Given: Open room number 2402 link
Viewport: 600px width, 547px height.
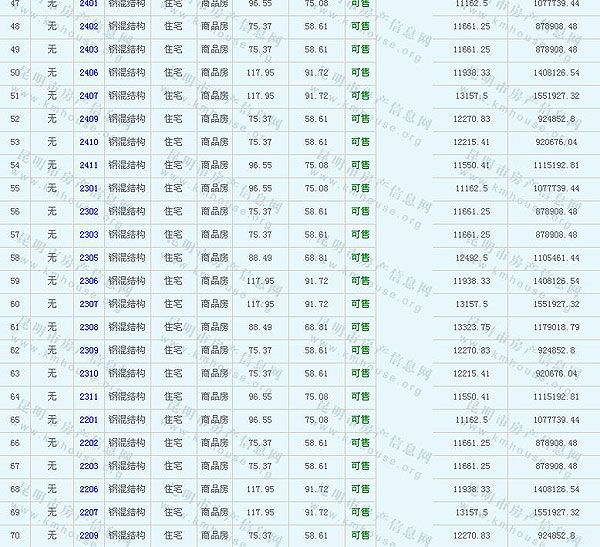Looking at the screenshot, I should [89, 26].
